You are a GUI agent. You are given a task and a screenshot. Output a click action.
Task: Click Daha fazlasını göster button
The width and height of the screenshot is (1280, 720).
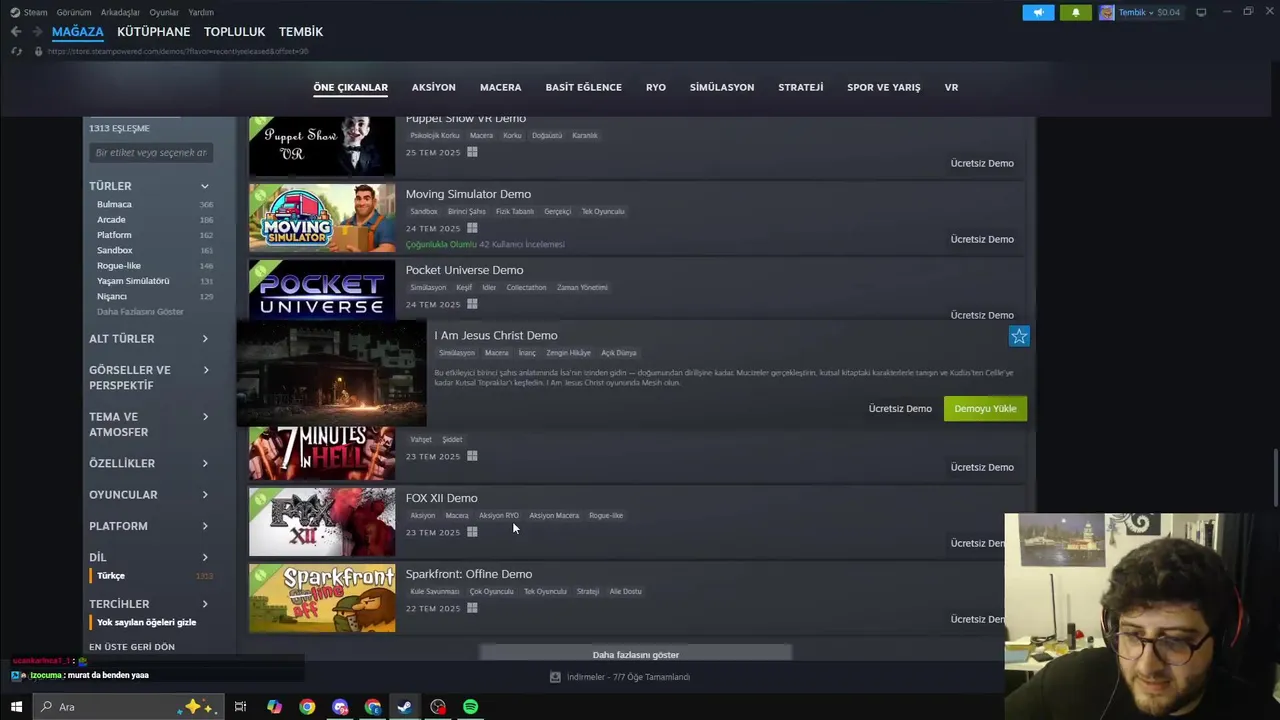(636, 654)
